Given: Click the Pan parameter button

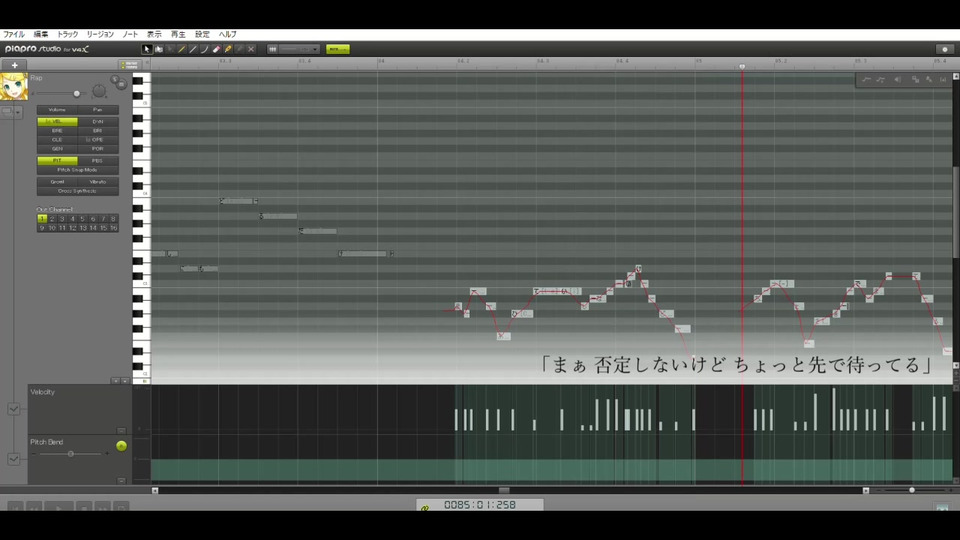Looking at the screenshot, I should [98, 110].
